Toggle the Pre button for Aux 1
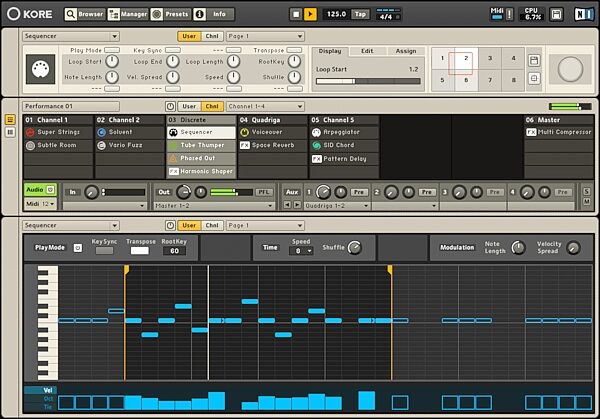Screen dimensions: 600x419 click(359, 192)
